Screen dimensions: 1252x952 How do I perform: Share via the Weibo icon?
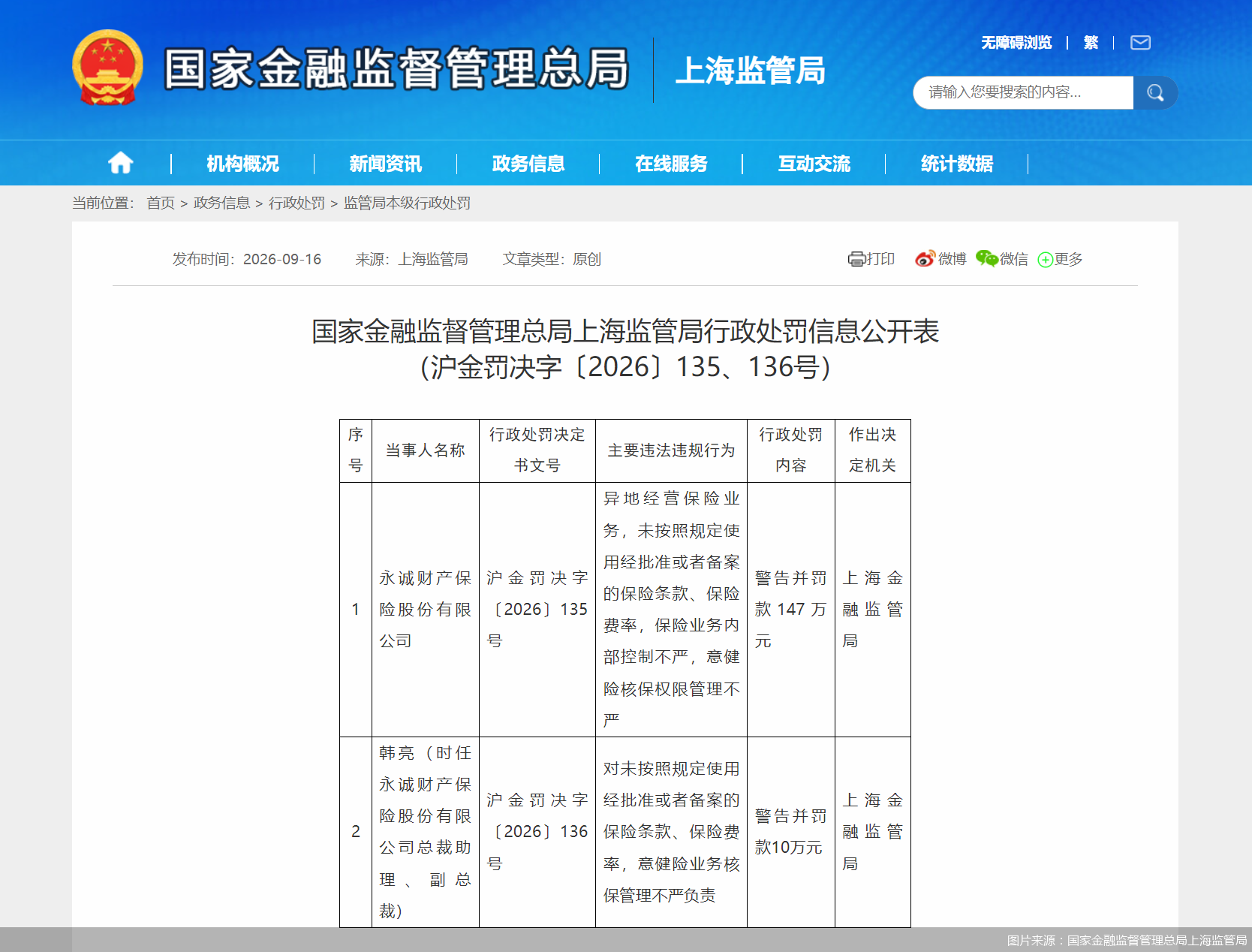(925, 258)
